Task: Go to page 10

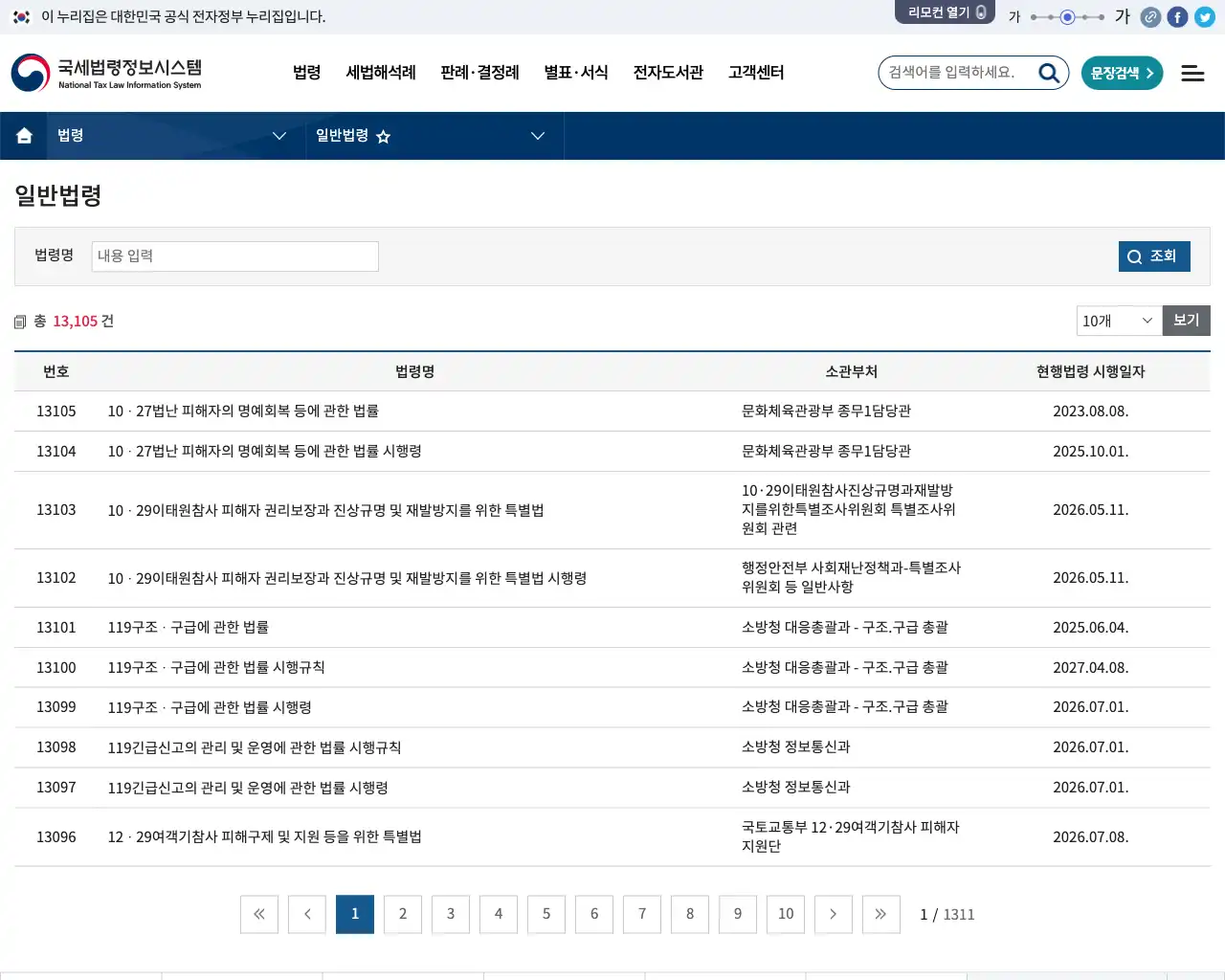Action: click(x=786, y=914)
